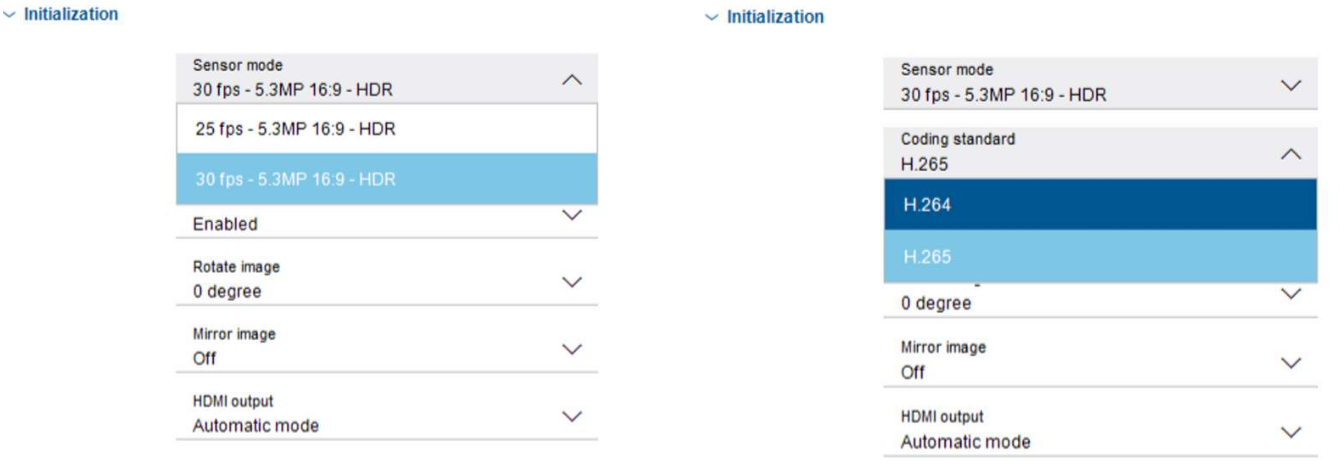Click the chevron beside the Enabled value

coord(572,215)
